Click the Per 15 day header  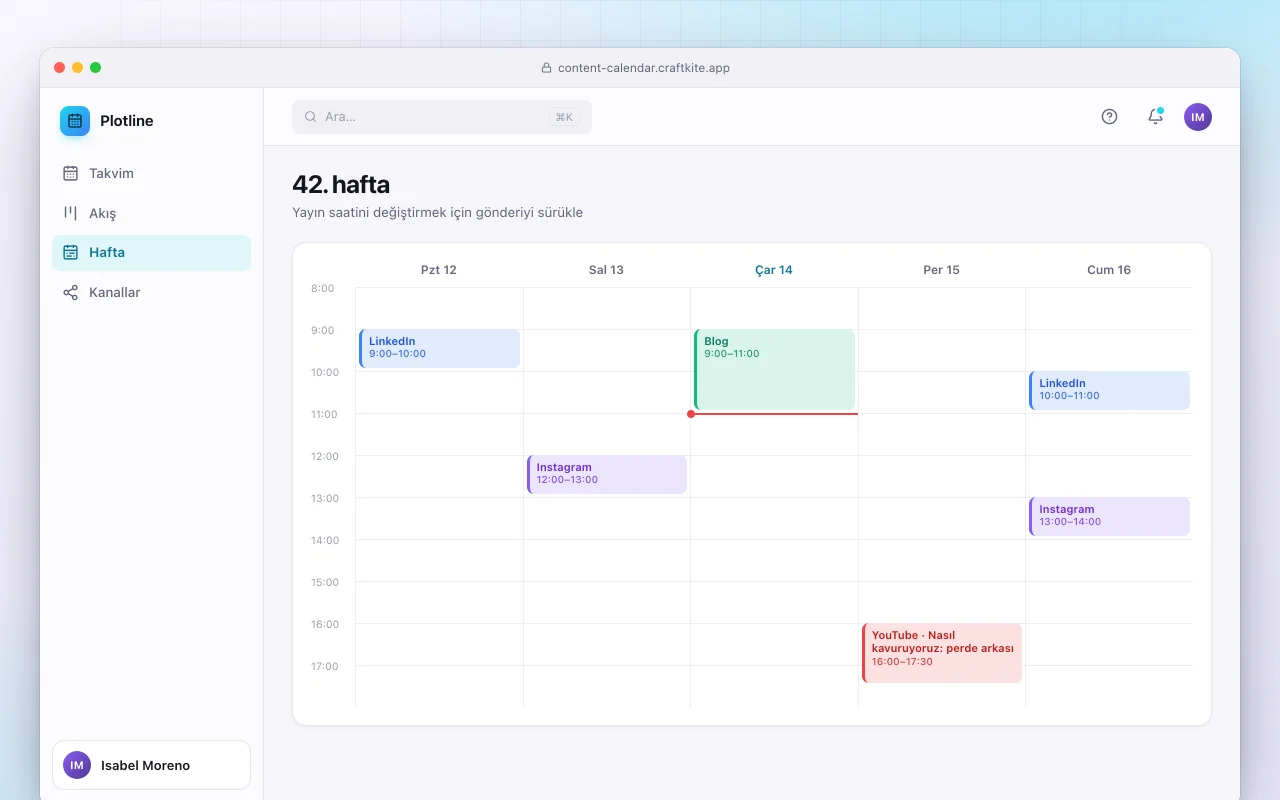tap(941, 270)
